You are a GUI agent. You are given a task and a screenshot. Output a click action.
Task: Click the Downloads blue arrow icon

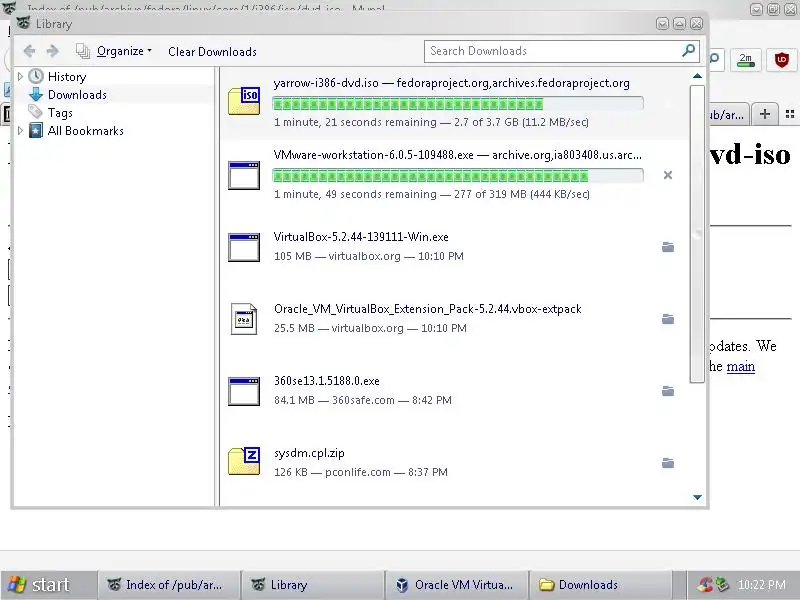pyautogui.click(x=36, y=94)
